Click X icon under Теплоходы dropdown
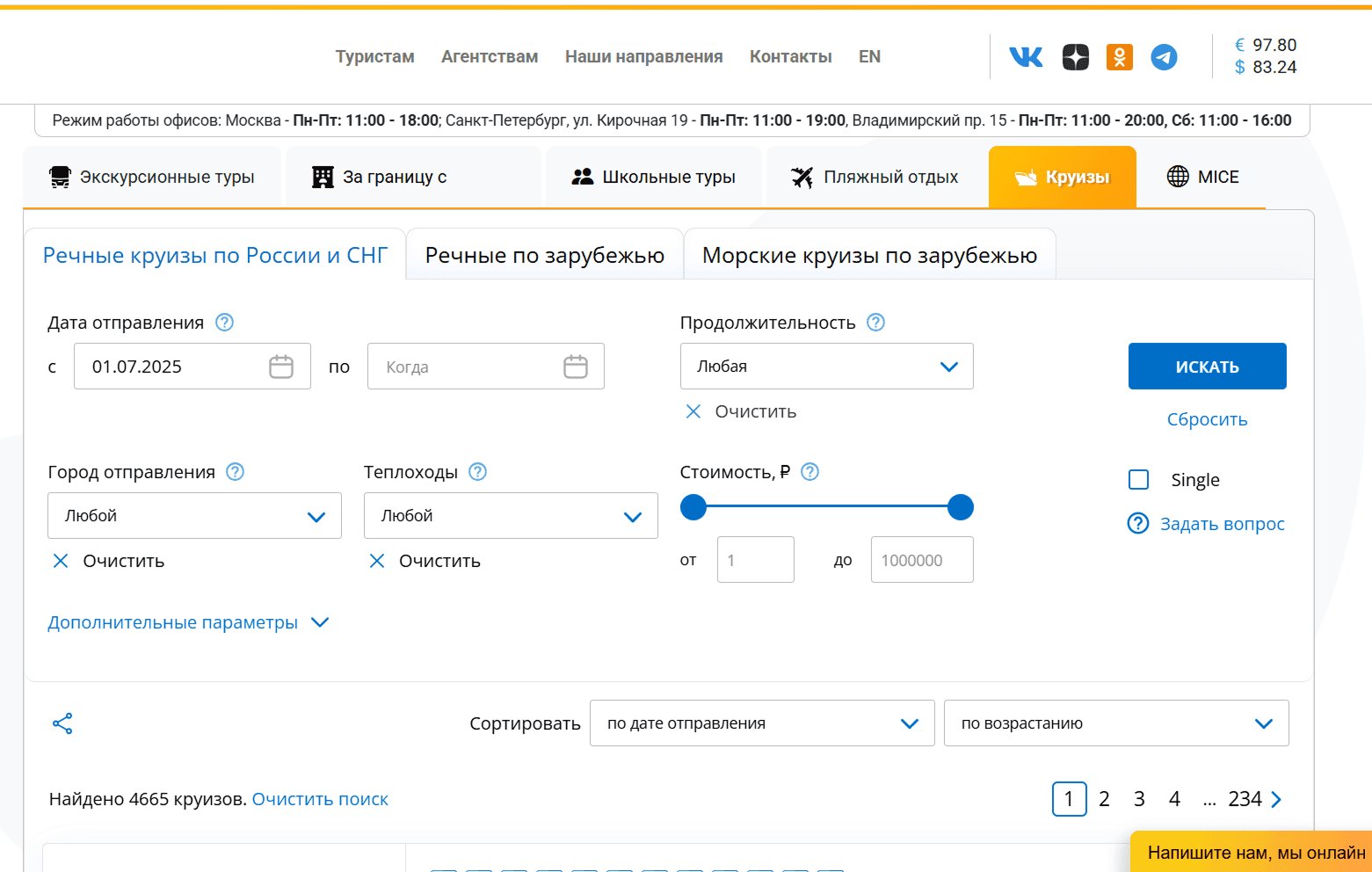 (377, 561)
